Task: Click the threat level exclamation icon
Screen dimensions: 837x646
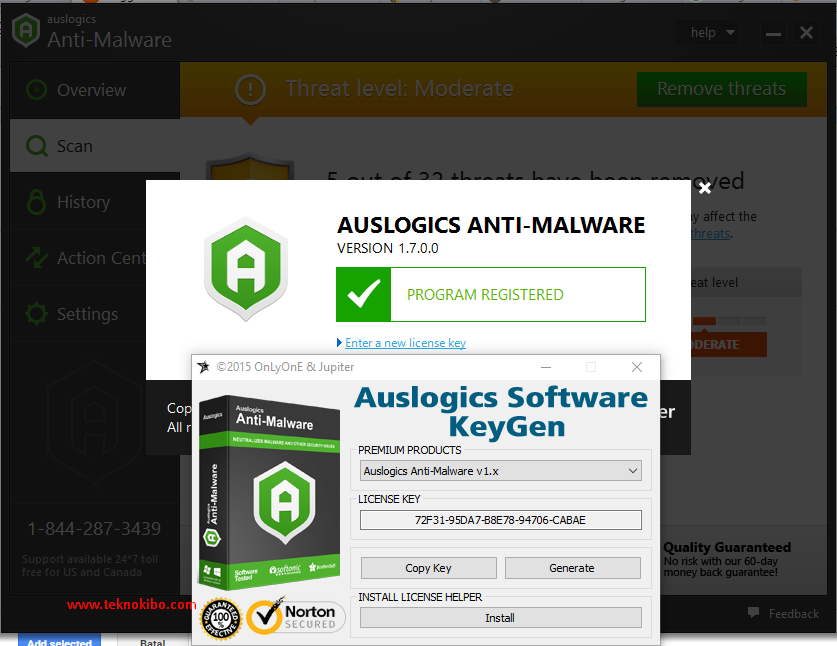Action: click(250, 89)
